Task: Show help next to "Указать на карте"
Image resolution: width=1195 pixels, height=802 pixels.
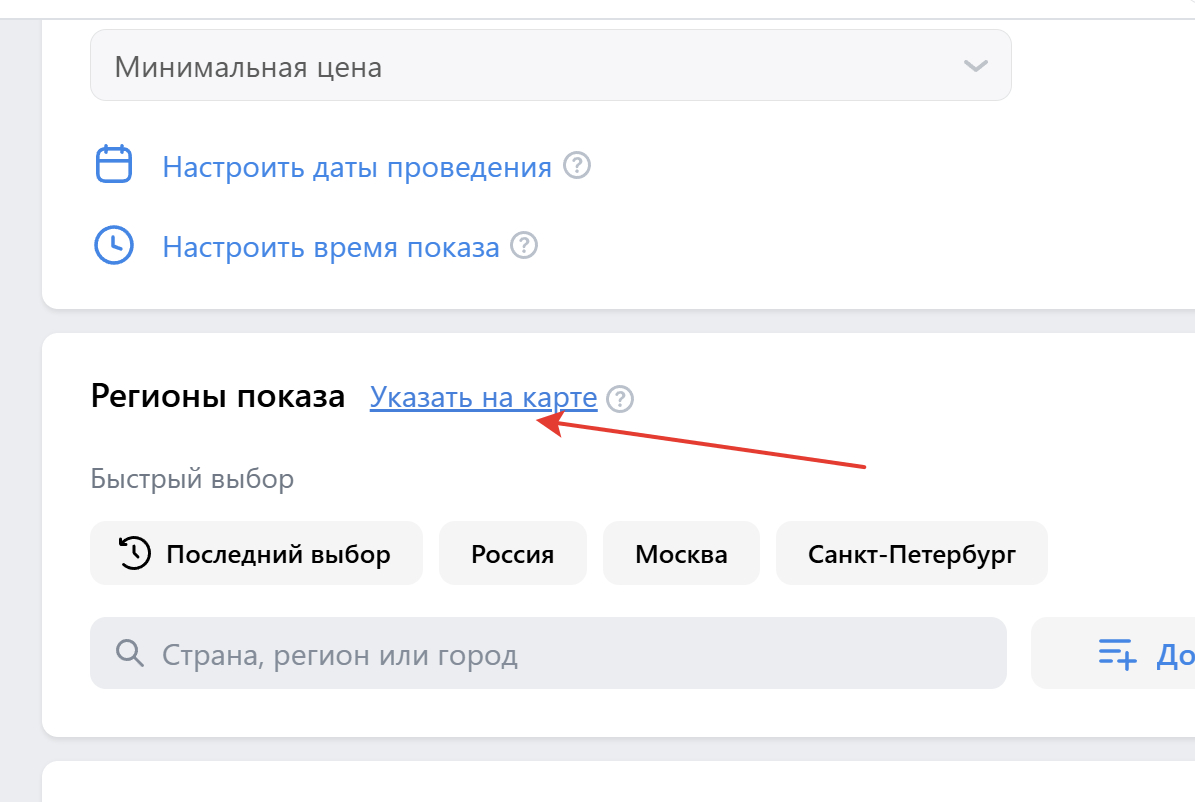Action: coord(621,399)
